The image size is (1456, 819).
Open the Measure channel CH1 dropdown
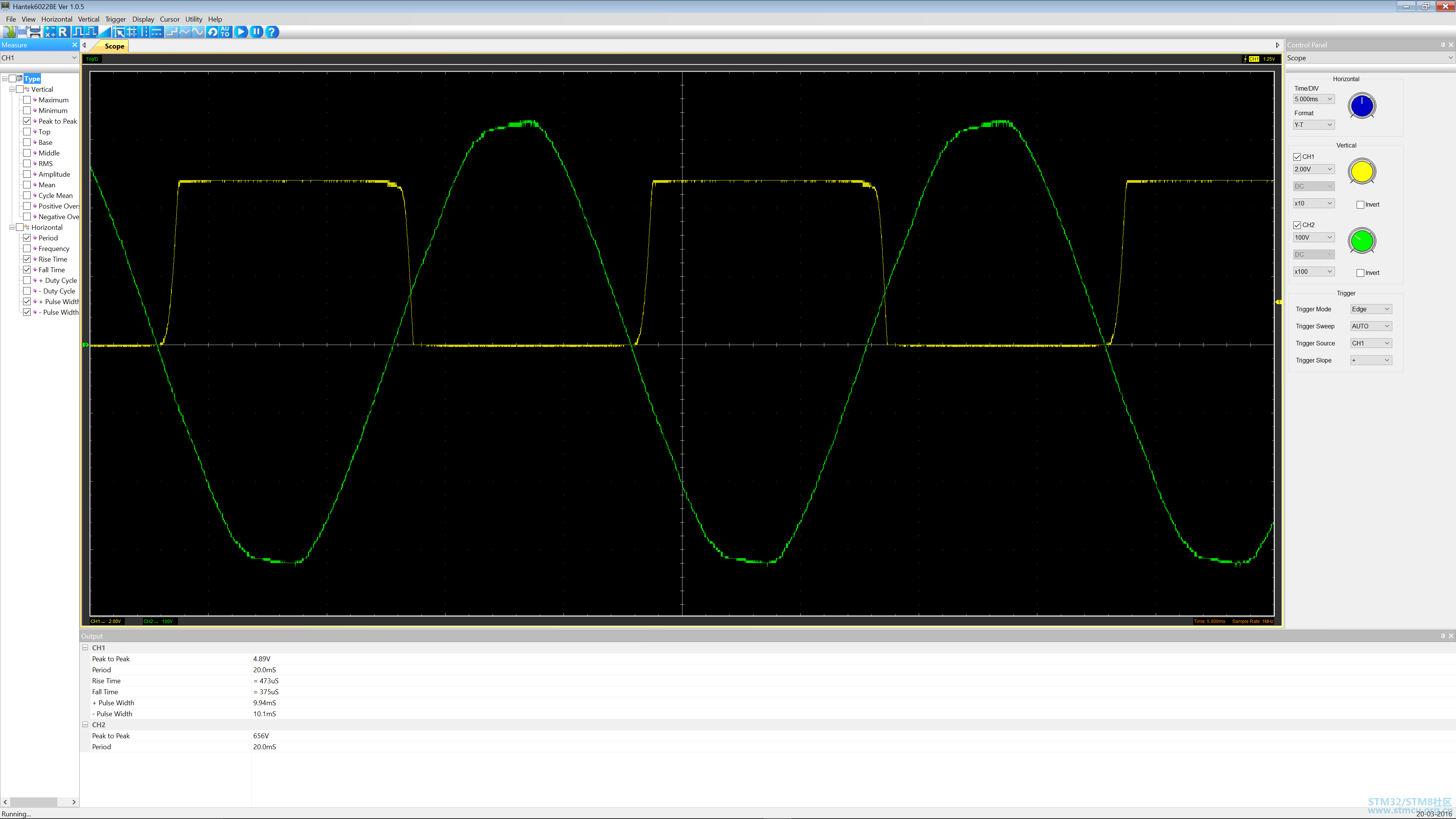click(x=39, y=58)
